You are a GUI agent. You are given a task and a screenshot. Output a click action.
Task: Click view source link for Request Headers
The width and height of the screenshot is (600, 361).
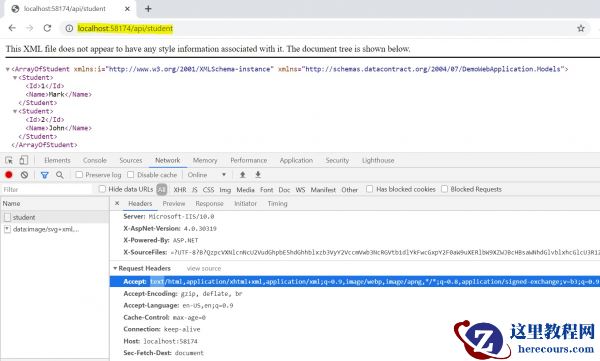pos(204,268)
